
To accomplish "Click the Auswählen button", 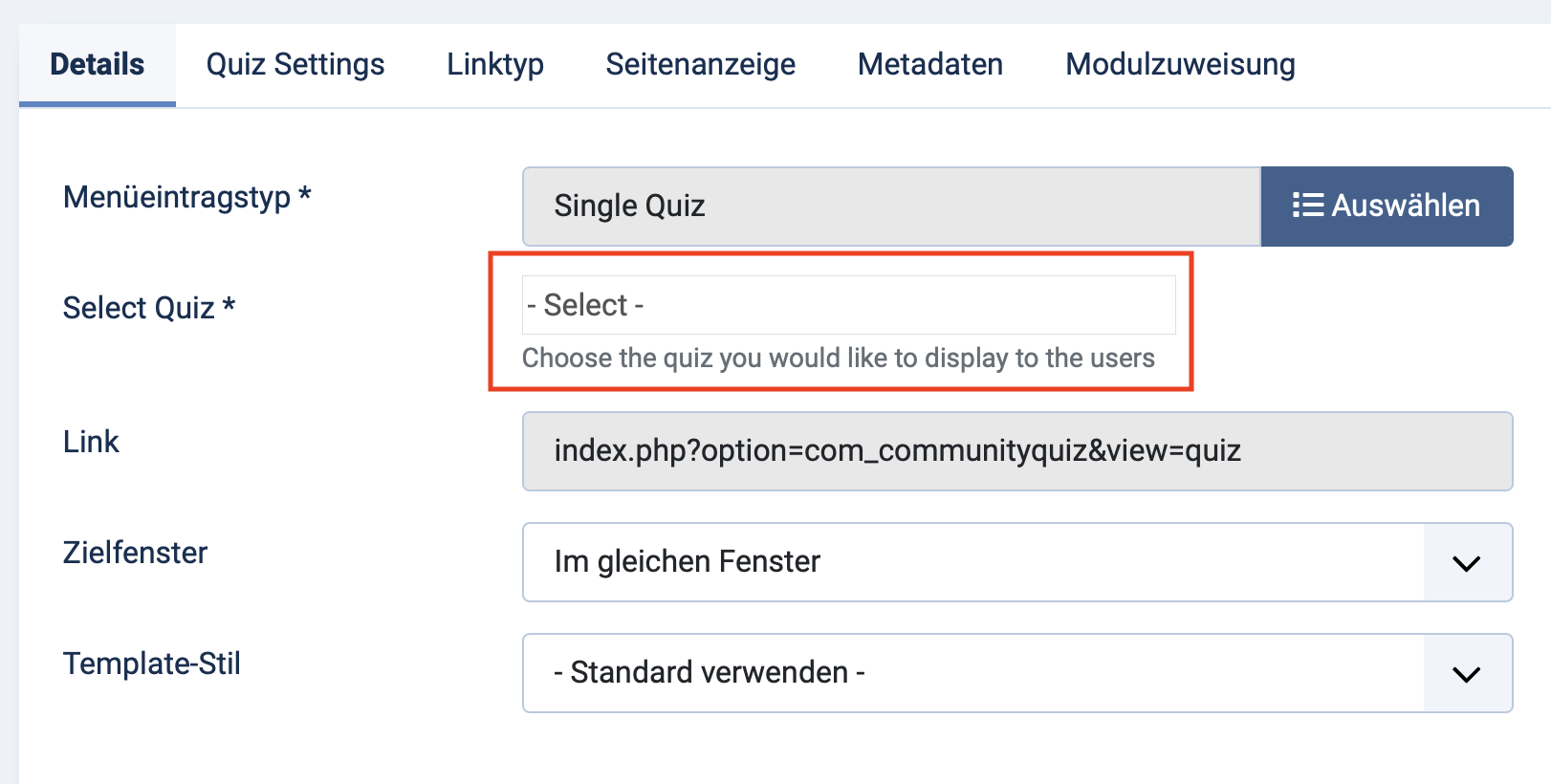I will [1387, 207].
